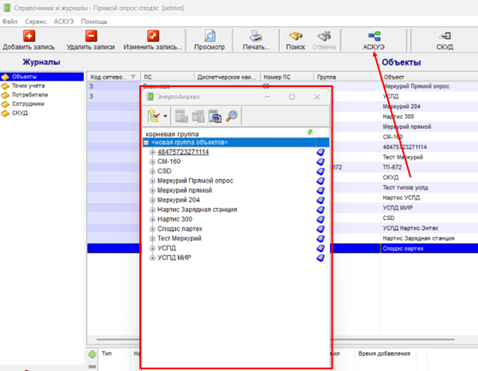Select the Нартис 300 row in objects table
The width and height of the screenshot is (478, 371).
pyautogui.click(x=398, y=117)
